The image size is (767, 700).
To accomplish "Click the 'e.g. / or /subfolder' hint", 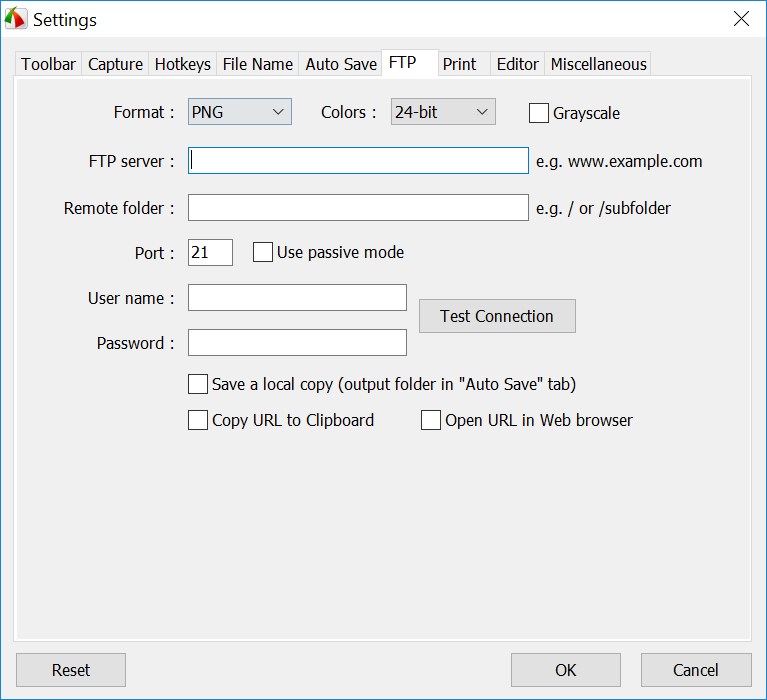I will pos(603,208).
